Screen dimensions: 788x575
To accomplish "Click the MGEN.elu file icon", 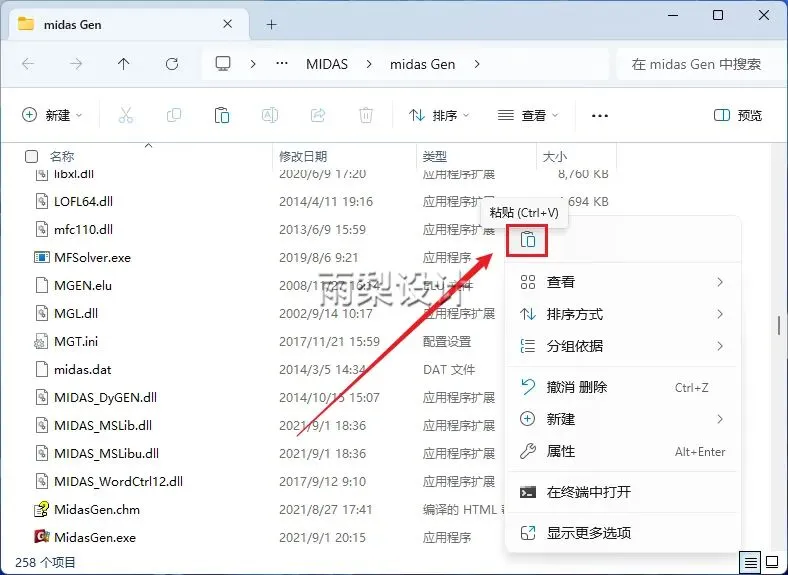I will 41,285.
